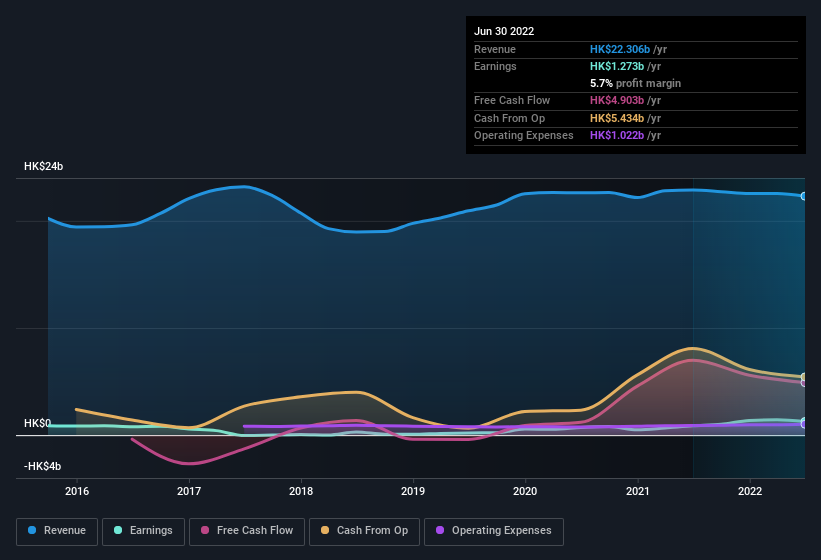Screen dimensions: 821x560
Task: Click the -HK$4b y-axis label
Action: click(42, 466)
